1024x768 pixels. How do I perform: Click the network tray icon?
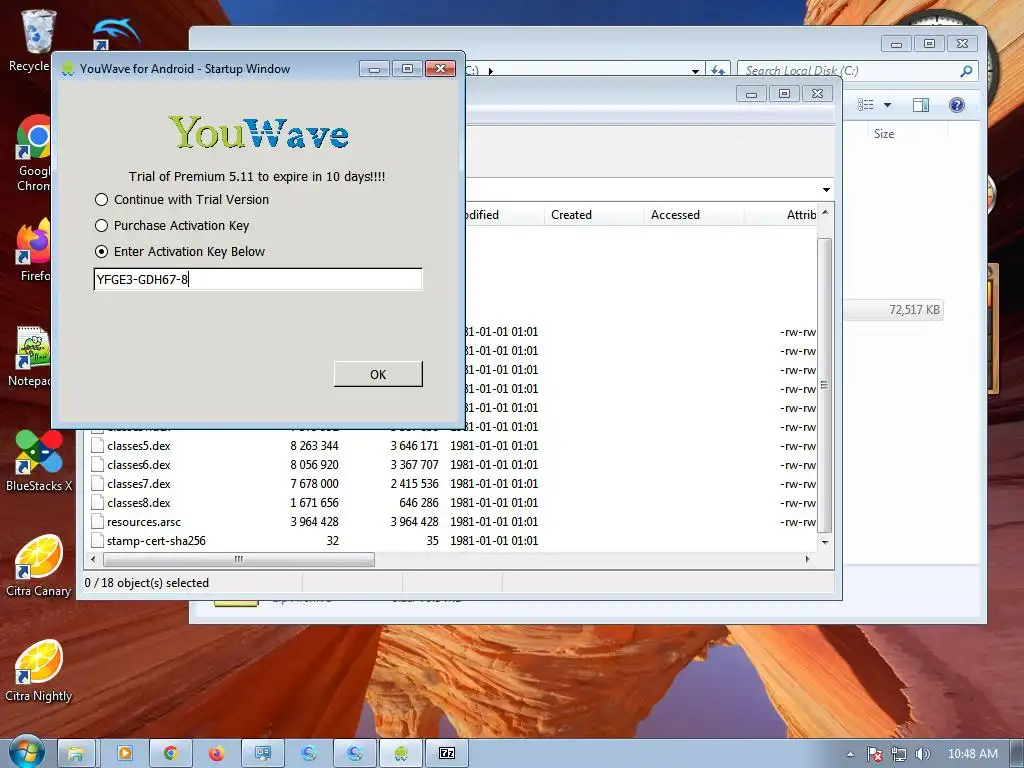(899, 754)
